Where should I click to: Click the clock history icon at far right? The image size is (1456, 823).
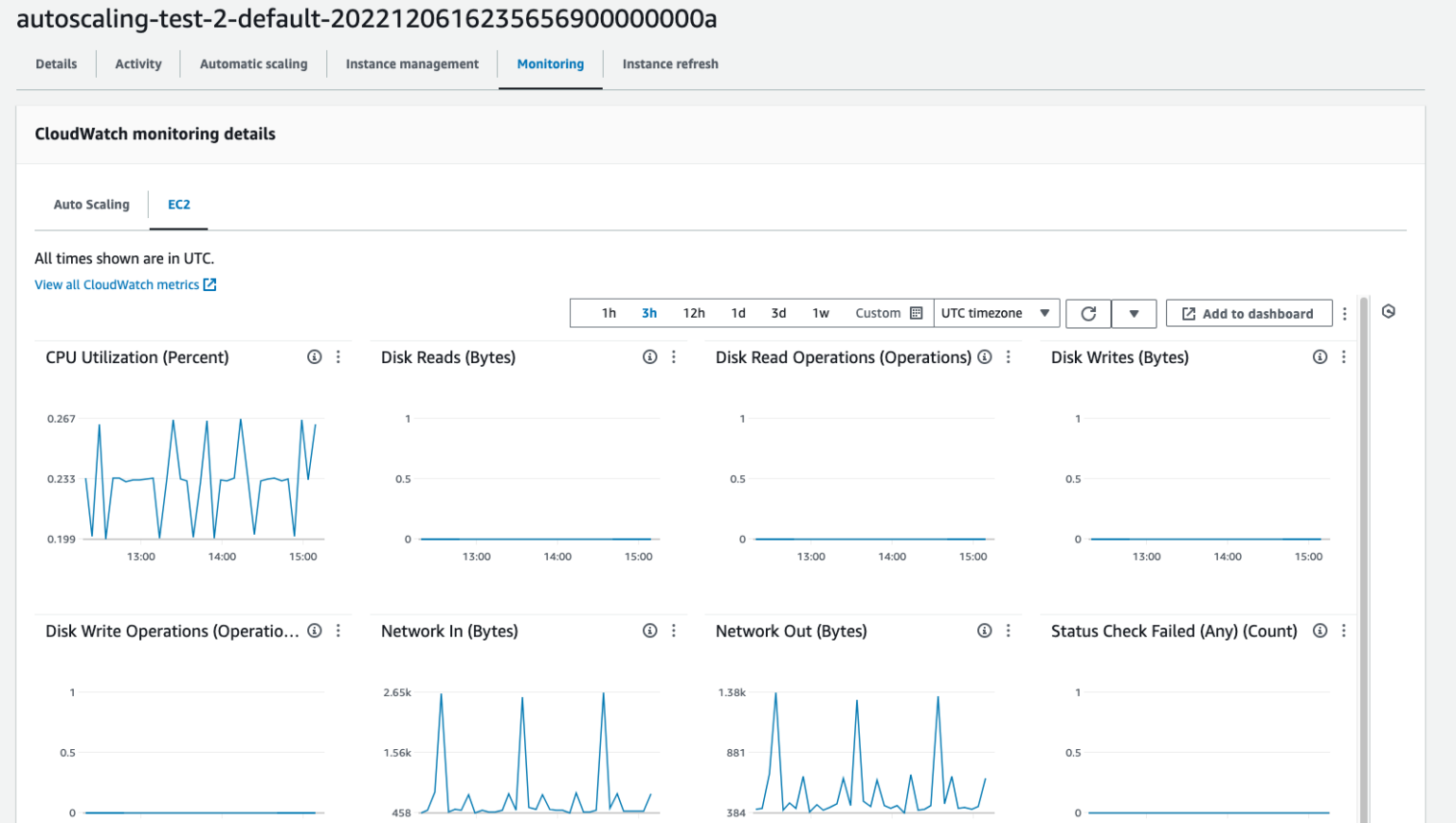pos(1388,311)
